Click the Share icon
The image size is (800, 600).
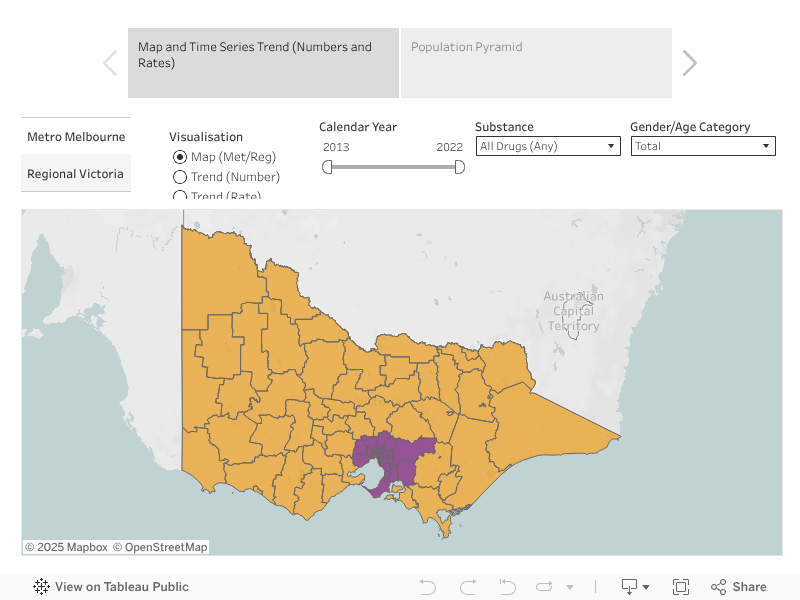pos(738,587)
